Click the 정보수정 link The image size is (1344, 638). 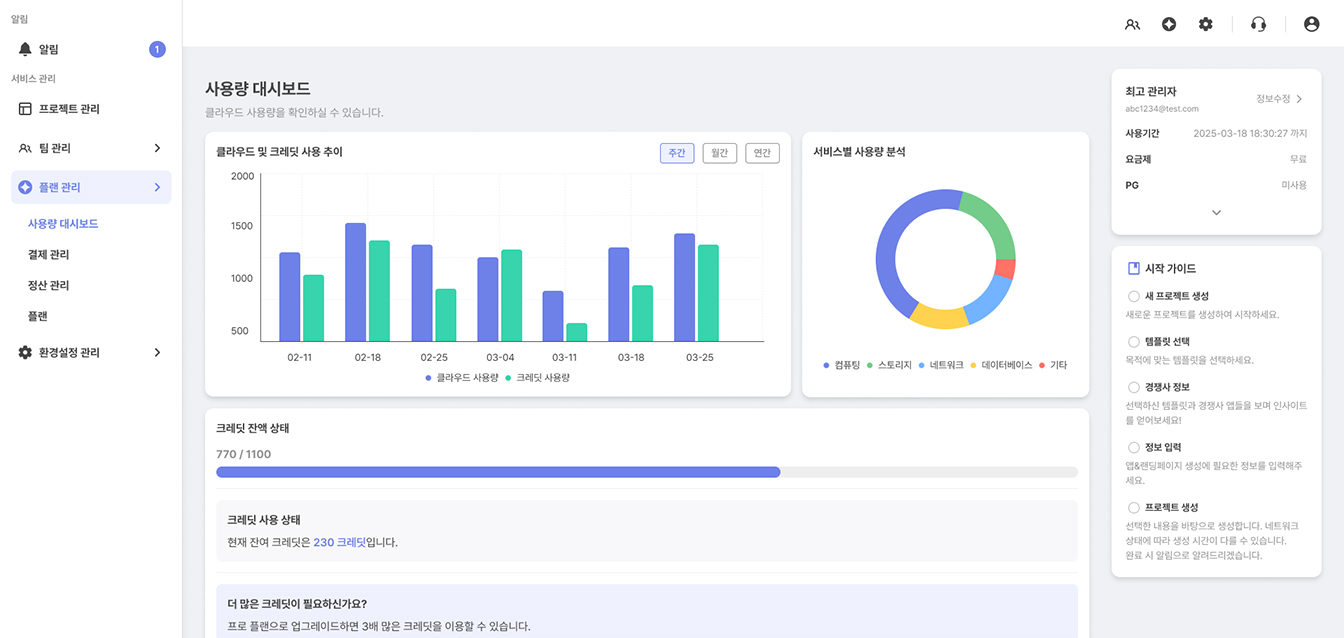1279,99
